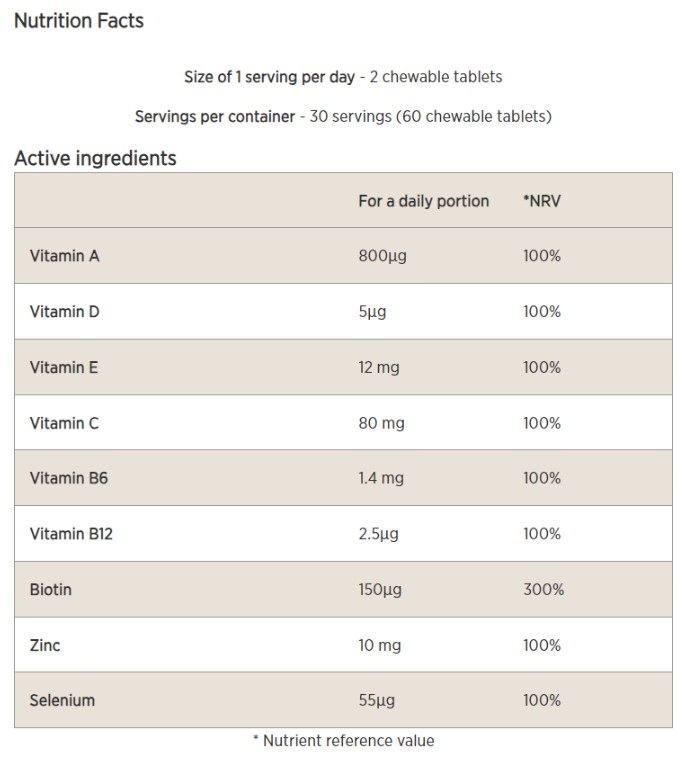The width and height of the screenshot is (698, 764).
Task: Click the 800µg Vitamin A amount
Action: click(x=382, y=256)
